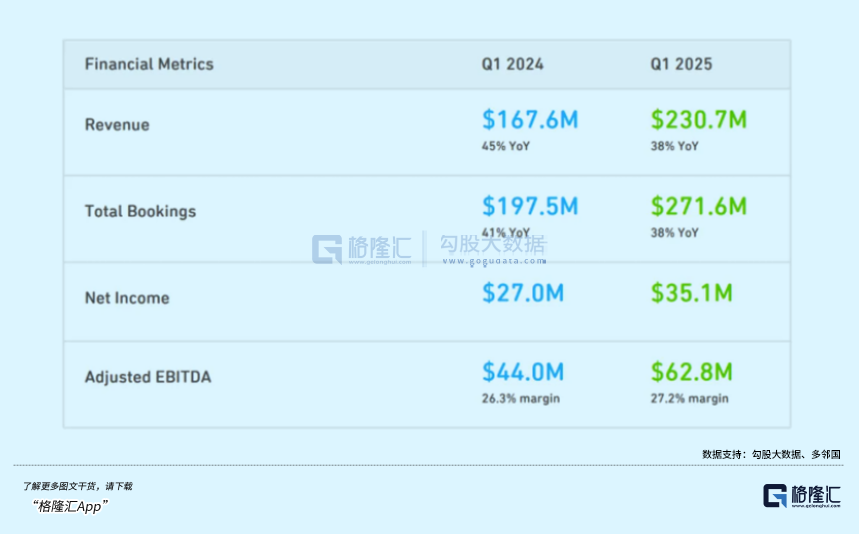This screenshot has width=859, height=534.
Task: Select the Q1 2024 column header
Action: (x=512, y=64)
